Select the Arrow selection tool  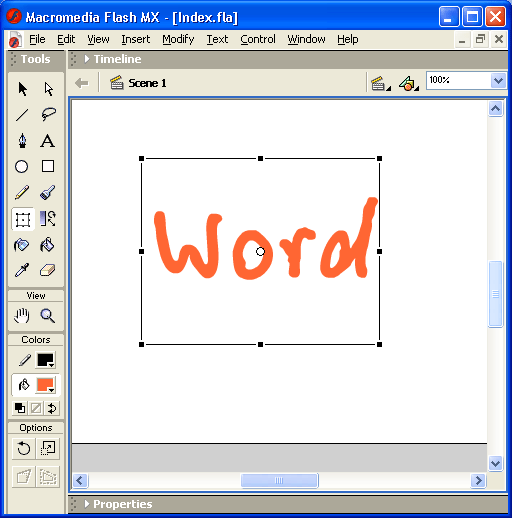pyautogui.click(x=22, y=89)
